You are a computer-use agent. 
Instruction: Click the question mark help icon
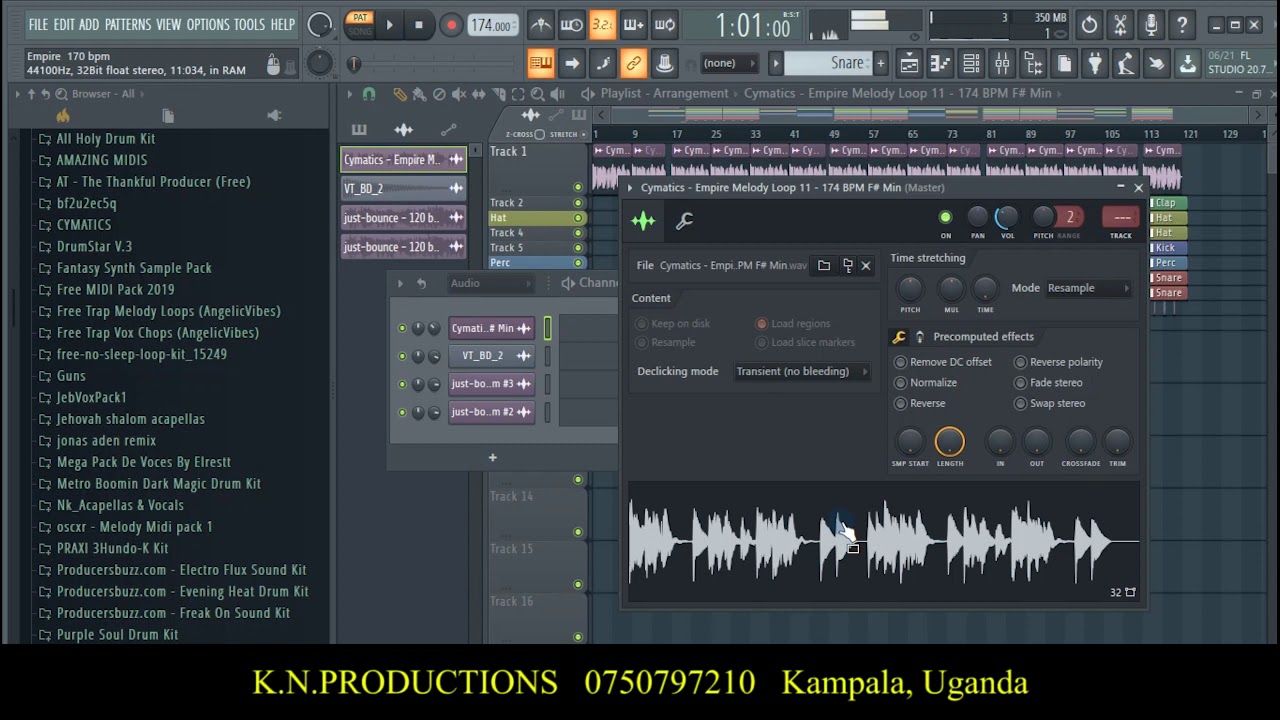(x=1182, y=25)
